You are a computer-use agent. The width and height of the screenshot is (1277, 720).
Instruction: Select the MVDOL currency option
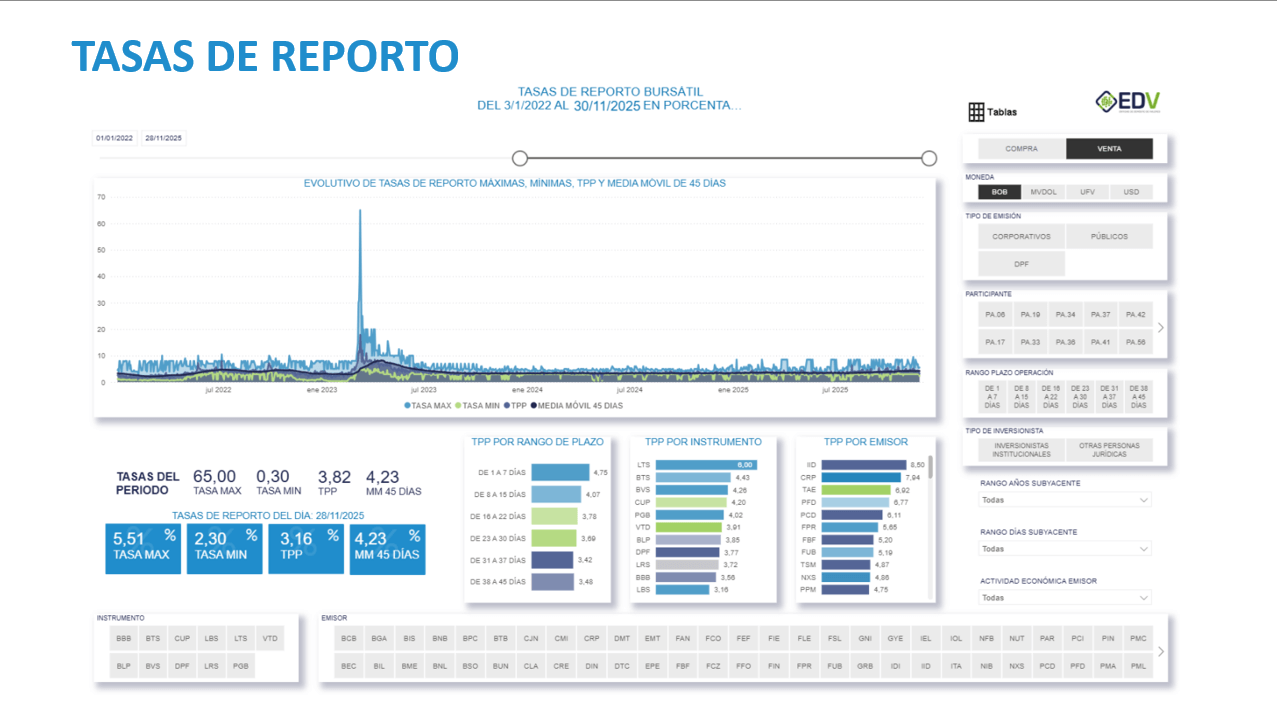(x=1042, y=191)
